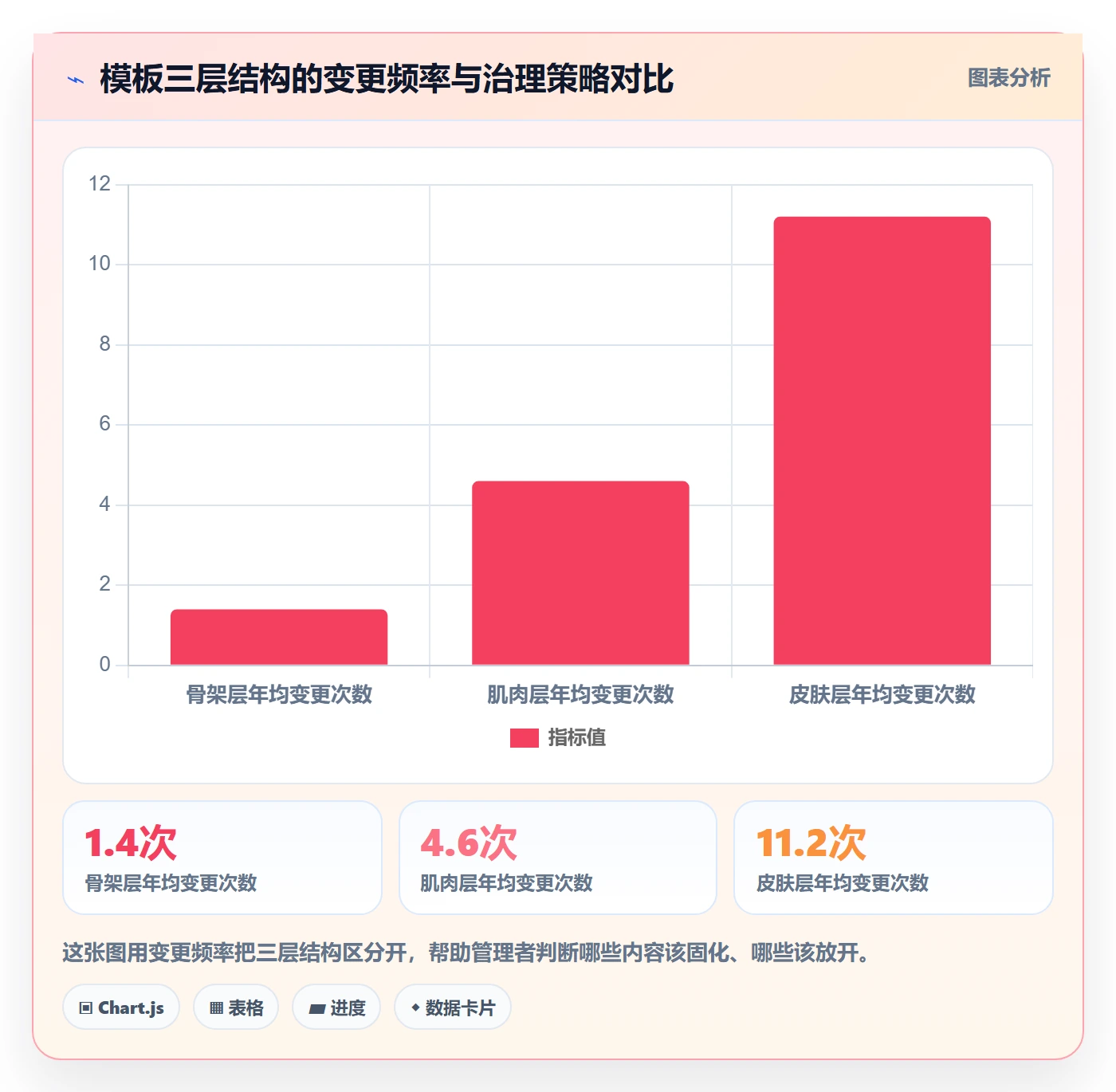The image size is (1116, 1092).
Task: Click the 图表分析 label in header
Action: [x=1008, y=78]
